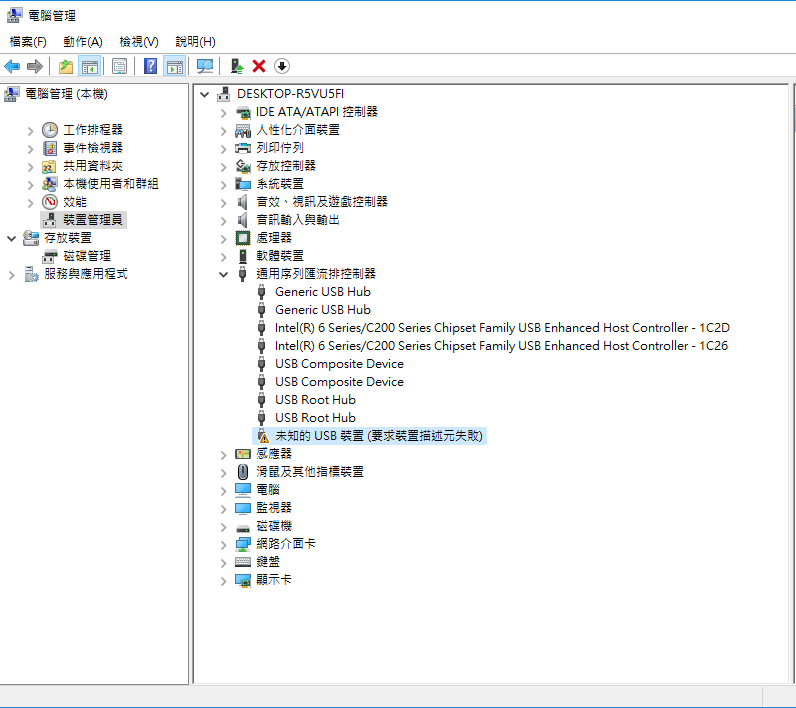Click the 感應器 icon
Screen dimensions: 796x708
pyautogui.click(x=243, y=454)
